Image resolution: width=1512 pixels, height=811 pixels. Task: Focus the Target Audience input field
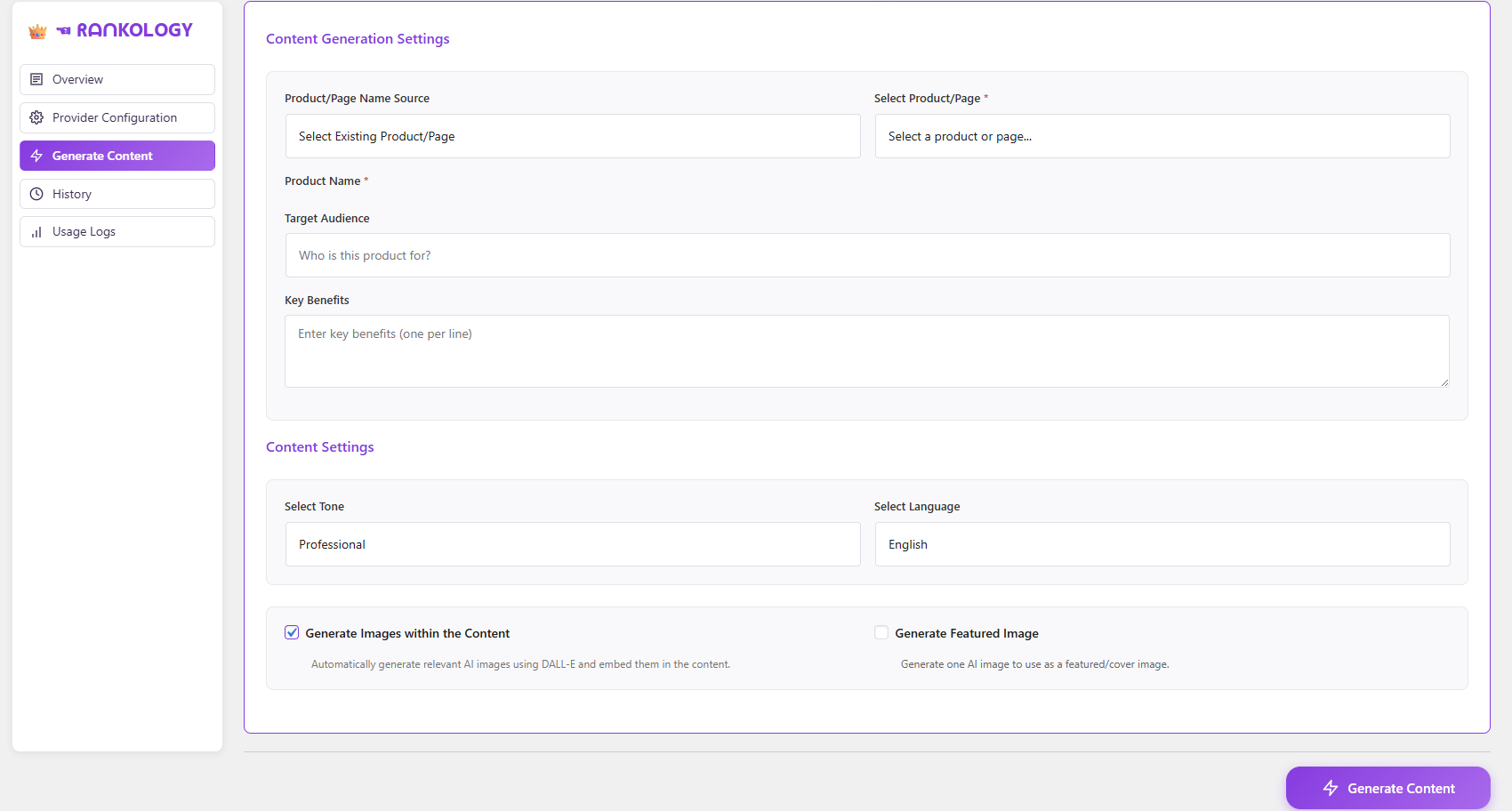(x=867, y=255)
